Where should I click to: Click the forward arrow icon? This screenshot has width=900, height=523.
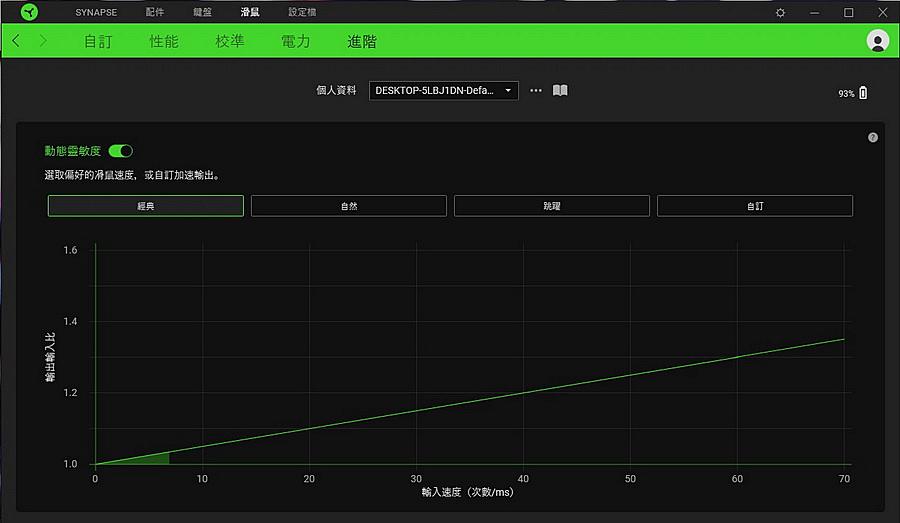pos(43,41)
